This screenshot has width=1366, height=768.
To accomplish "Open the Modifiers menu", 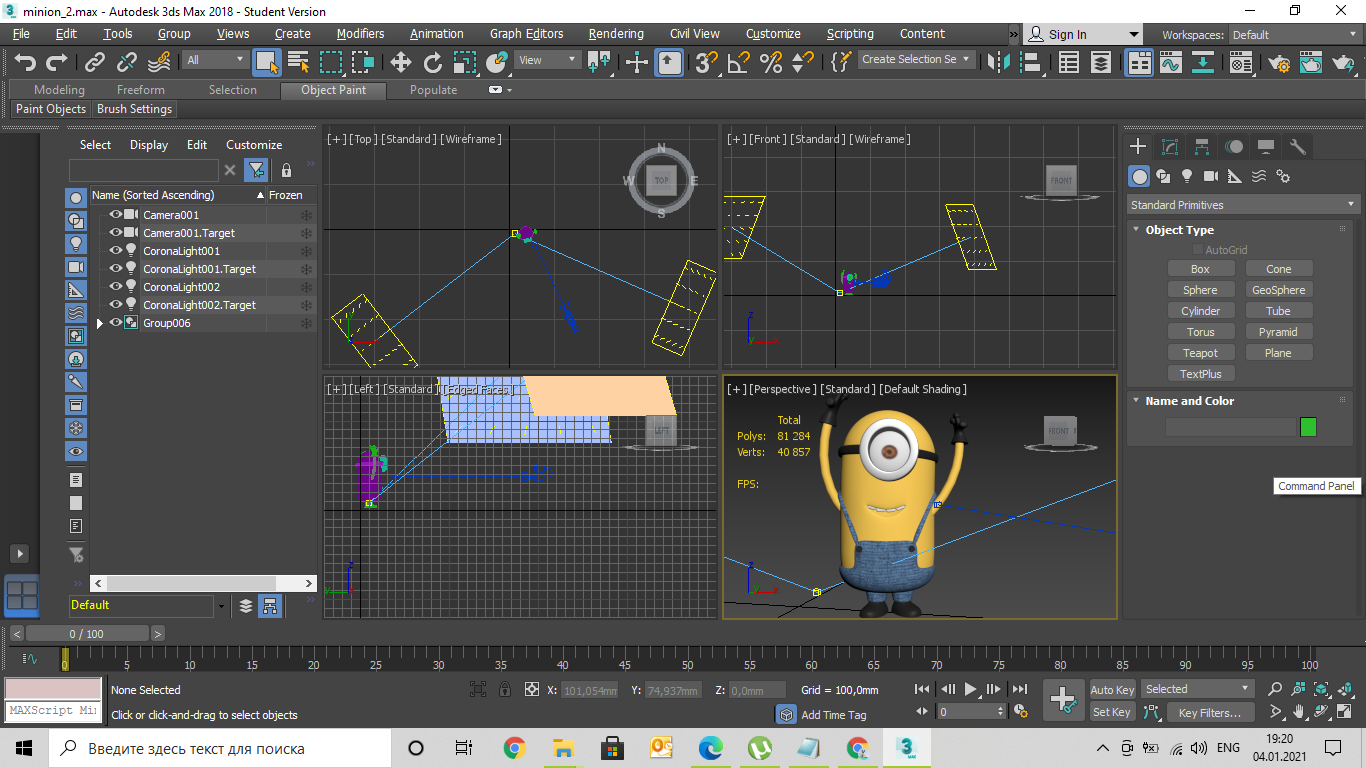I will coord(360,34).
